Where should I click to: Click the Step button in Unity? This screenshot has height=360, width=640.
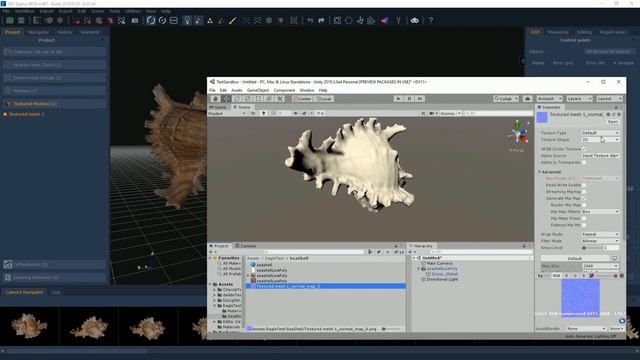click(420, 99)
